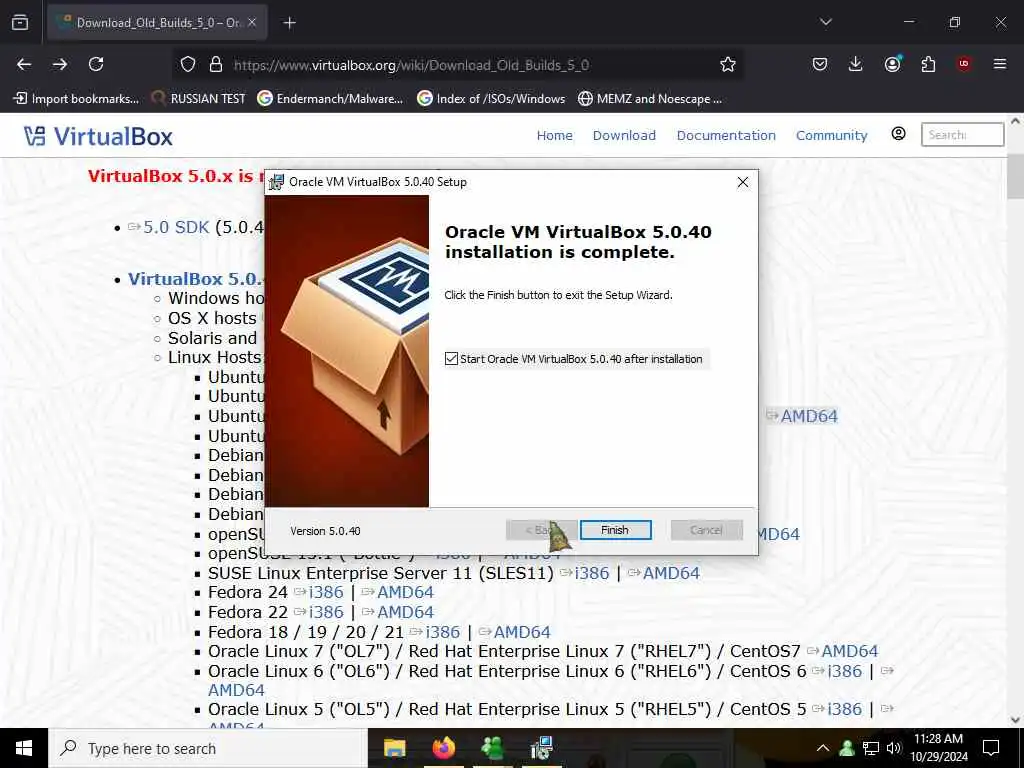Show hidden system tray icons
This screenshot has height=768, width=1024.
click(823, 748)
